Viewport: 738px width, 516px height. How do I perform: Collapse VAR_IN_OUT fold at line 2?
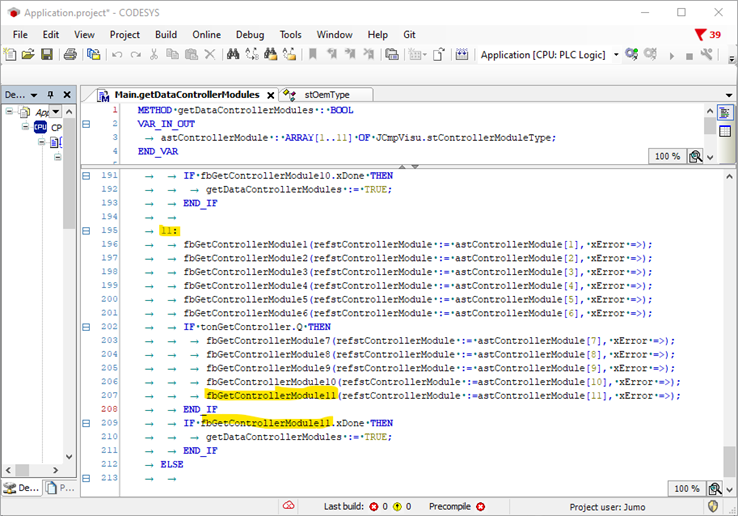click(86, 124)
